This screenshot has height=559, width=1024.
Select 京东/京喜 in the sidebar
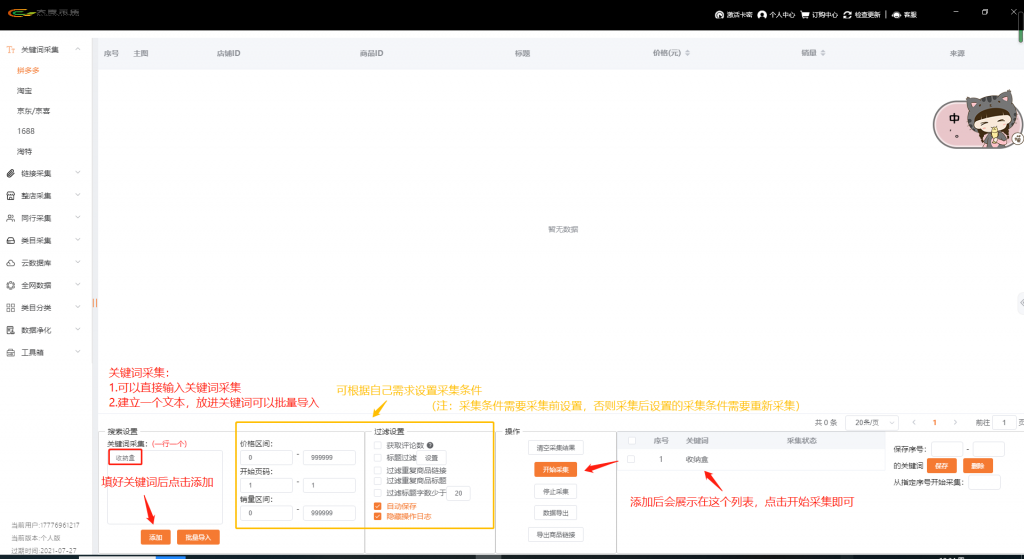pyautogui.click(x=33, y=111)
